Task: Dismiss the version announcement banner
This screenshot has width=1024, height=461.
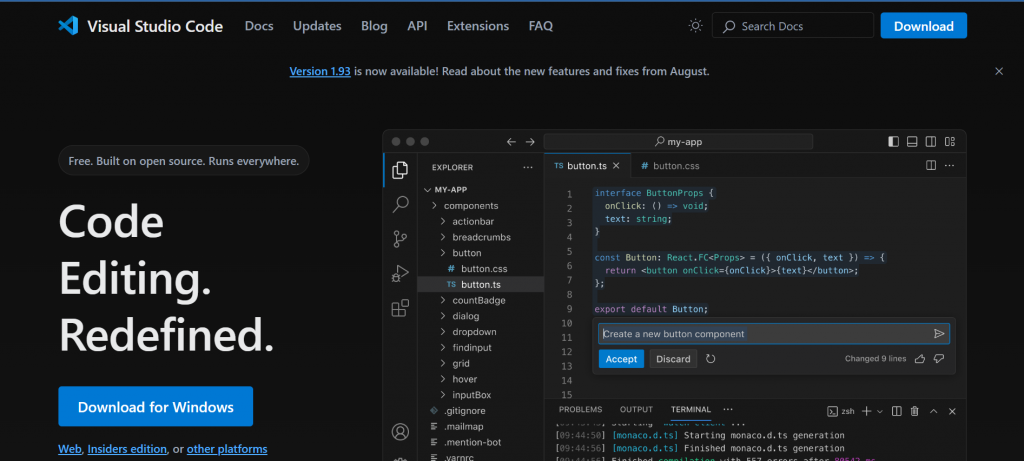Action: coord(999,71)
